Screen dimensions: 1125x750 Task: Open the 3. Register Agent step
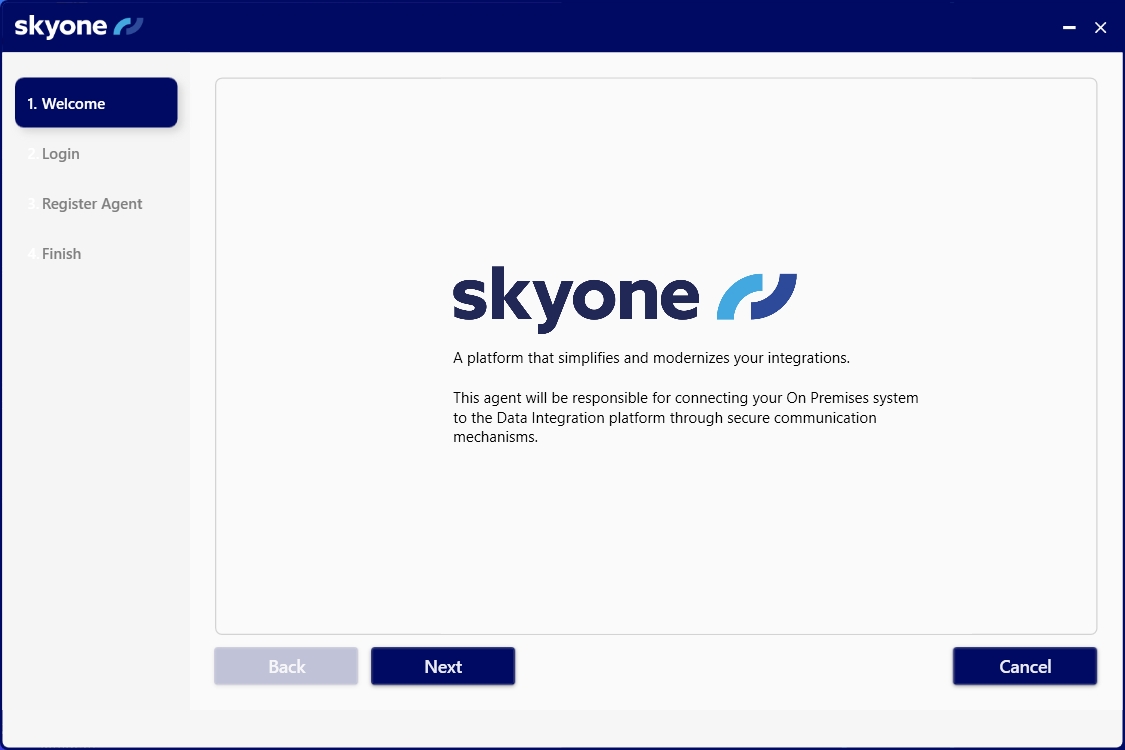[92, 204]
